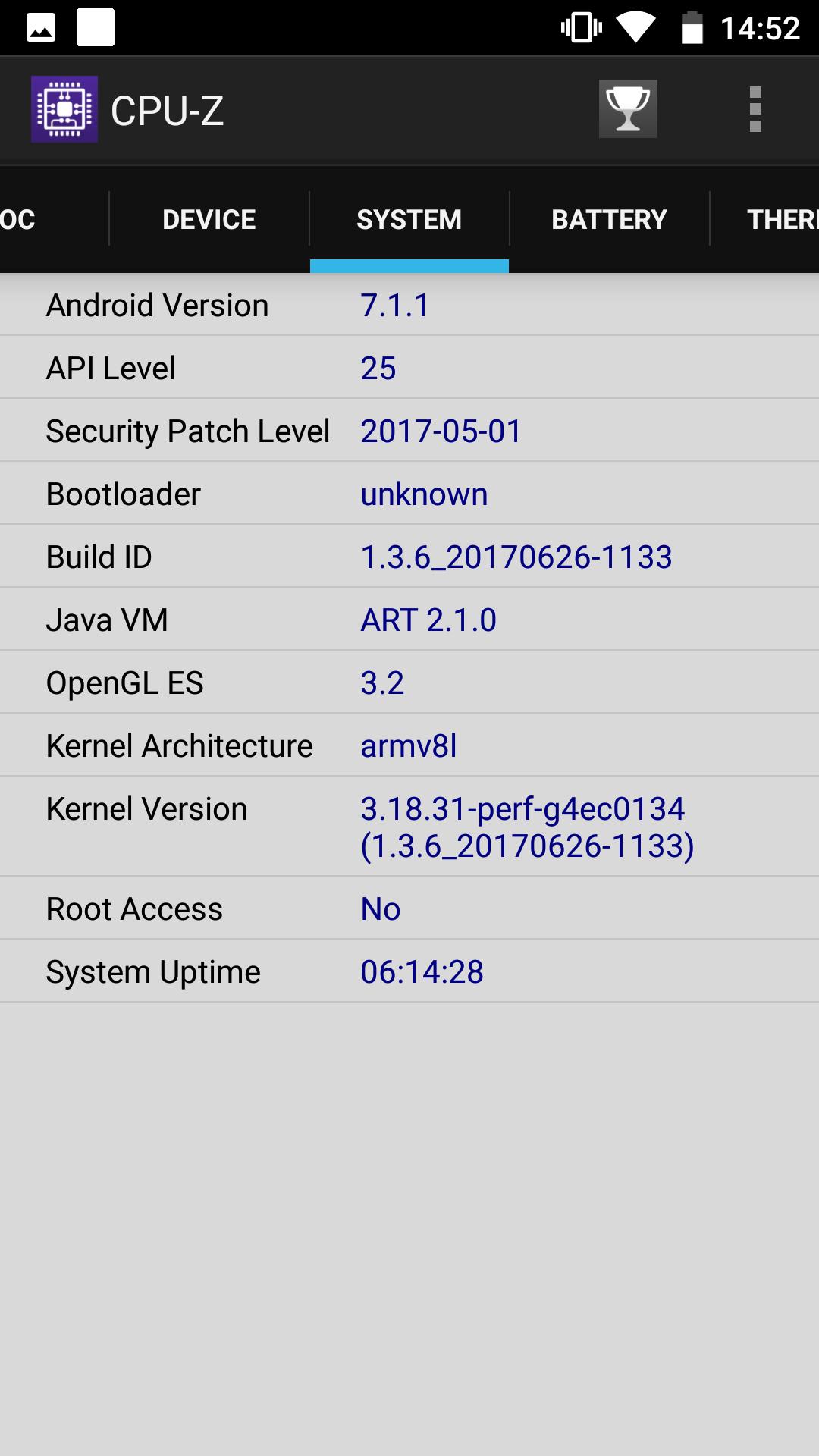Tap the Security Patch Level 2017-05-01 value

[x=441, y=431]
